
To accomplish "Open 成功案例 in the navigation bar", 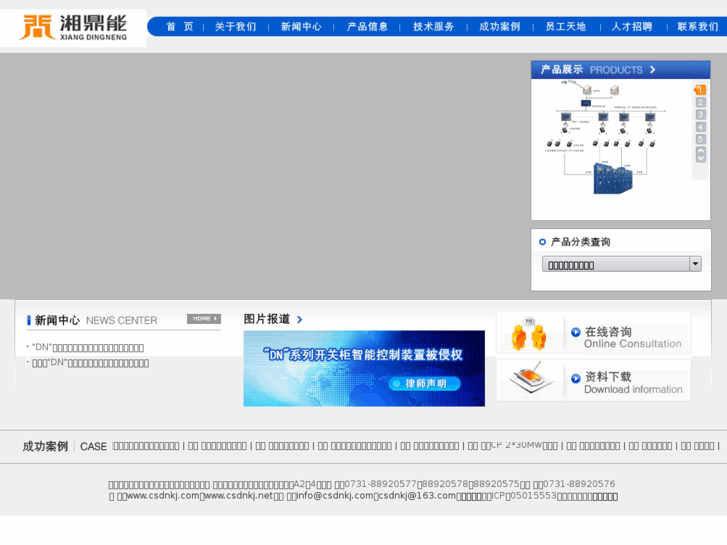I will click(x=500, y=27).
